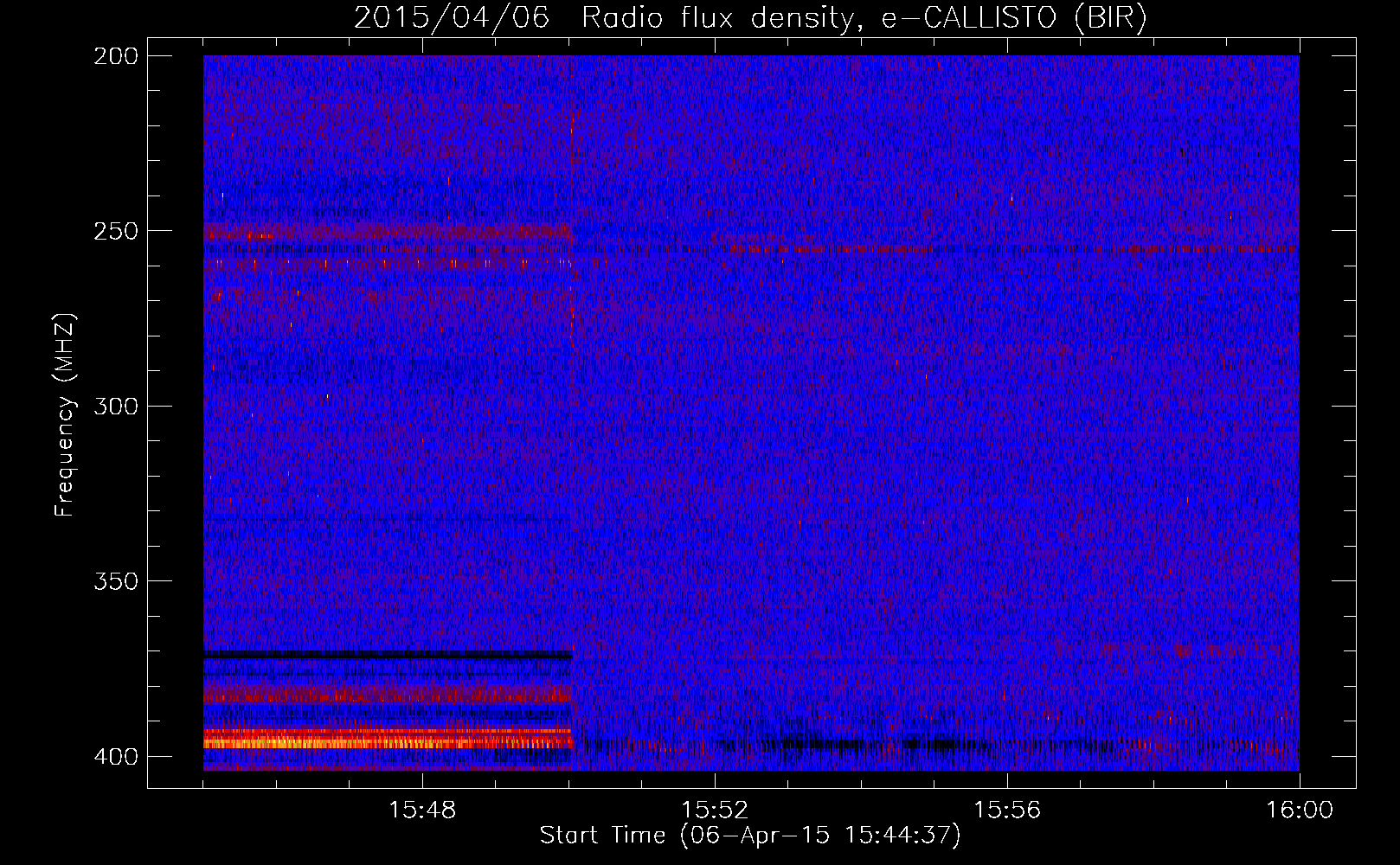Click the 200 frequency tick label

[x=116, y=56]
